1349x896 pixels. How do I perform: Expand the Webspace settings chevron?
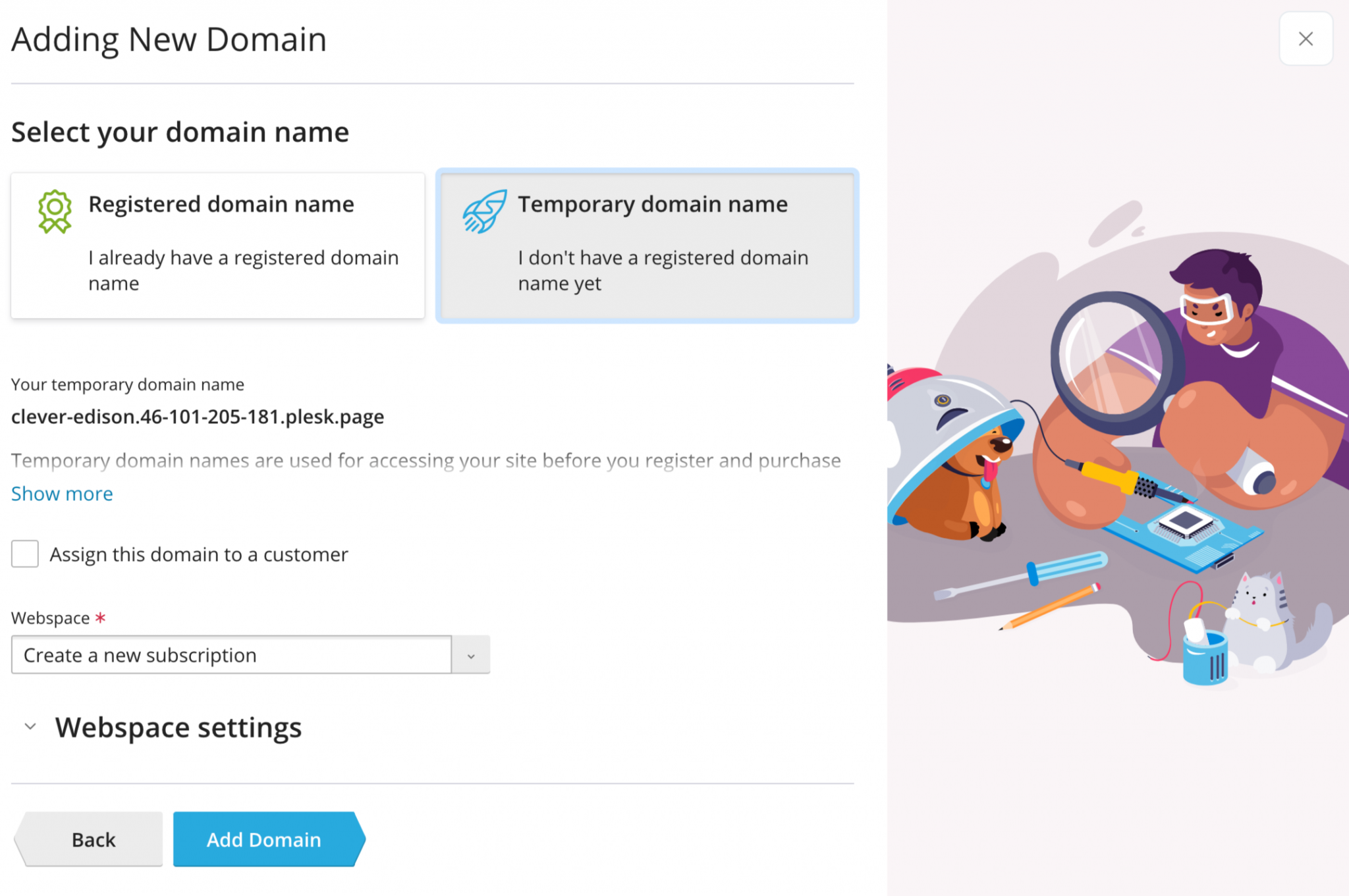tap(30, 727)
